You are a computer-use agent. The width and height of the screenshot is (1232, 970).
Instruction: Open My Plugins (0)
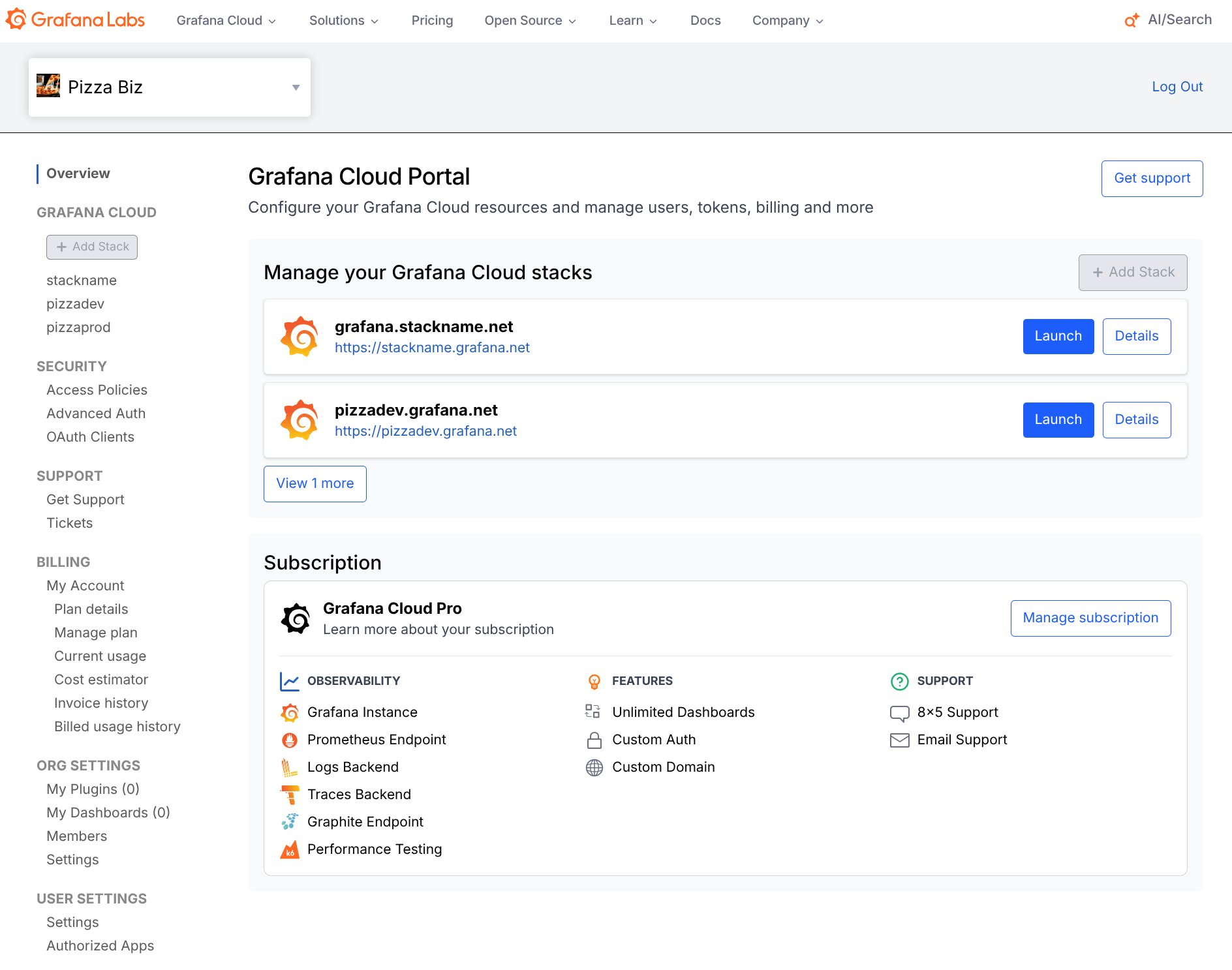[93, 789]
